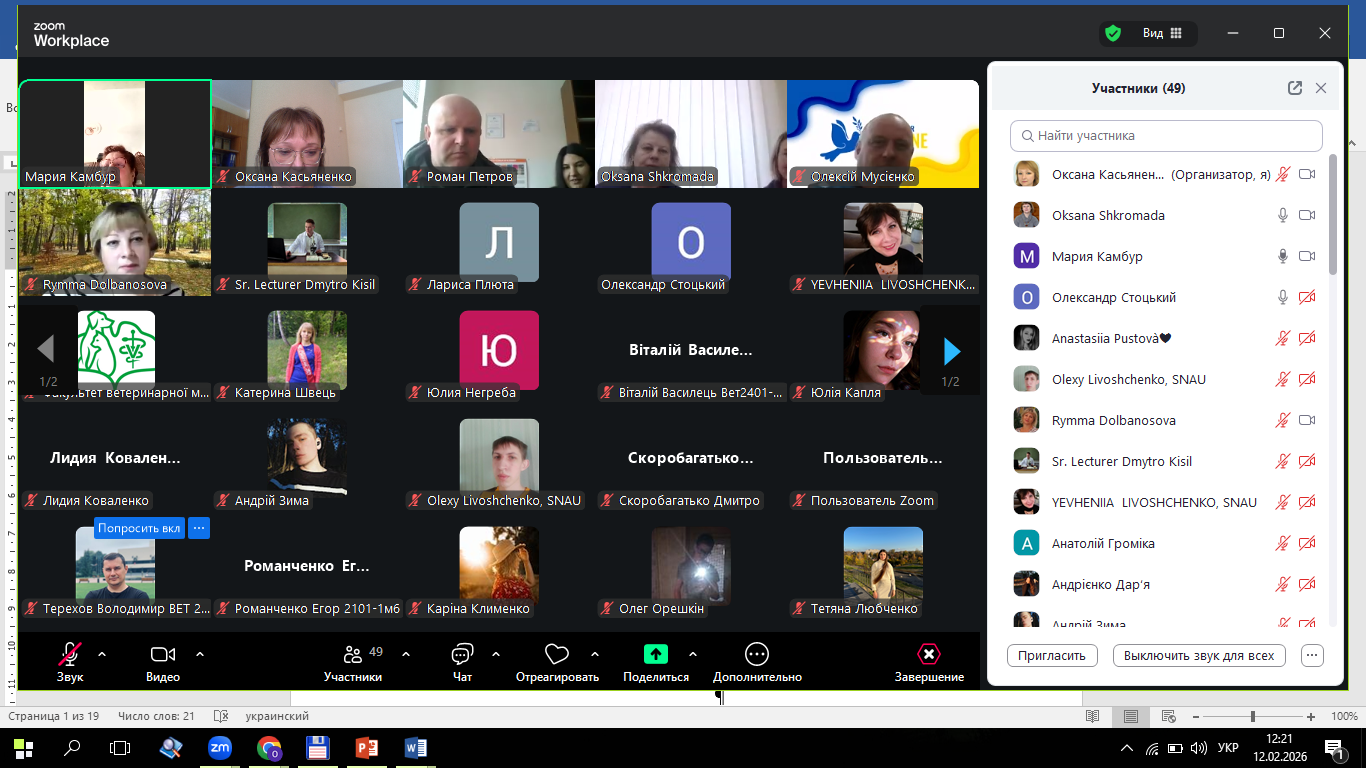Toggle camera with the Видео button
The height and width of the screenshot is (768, 1366).
tap(163, 655)
